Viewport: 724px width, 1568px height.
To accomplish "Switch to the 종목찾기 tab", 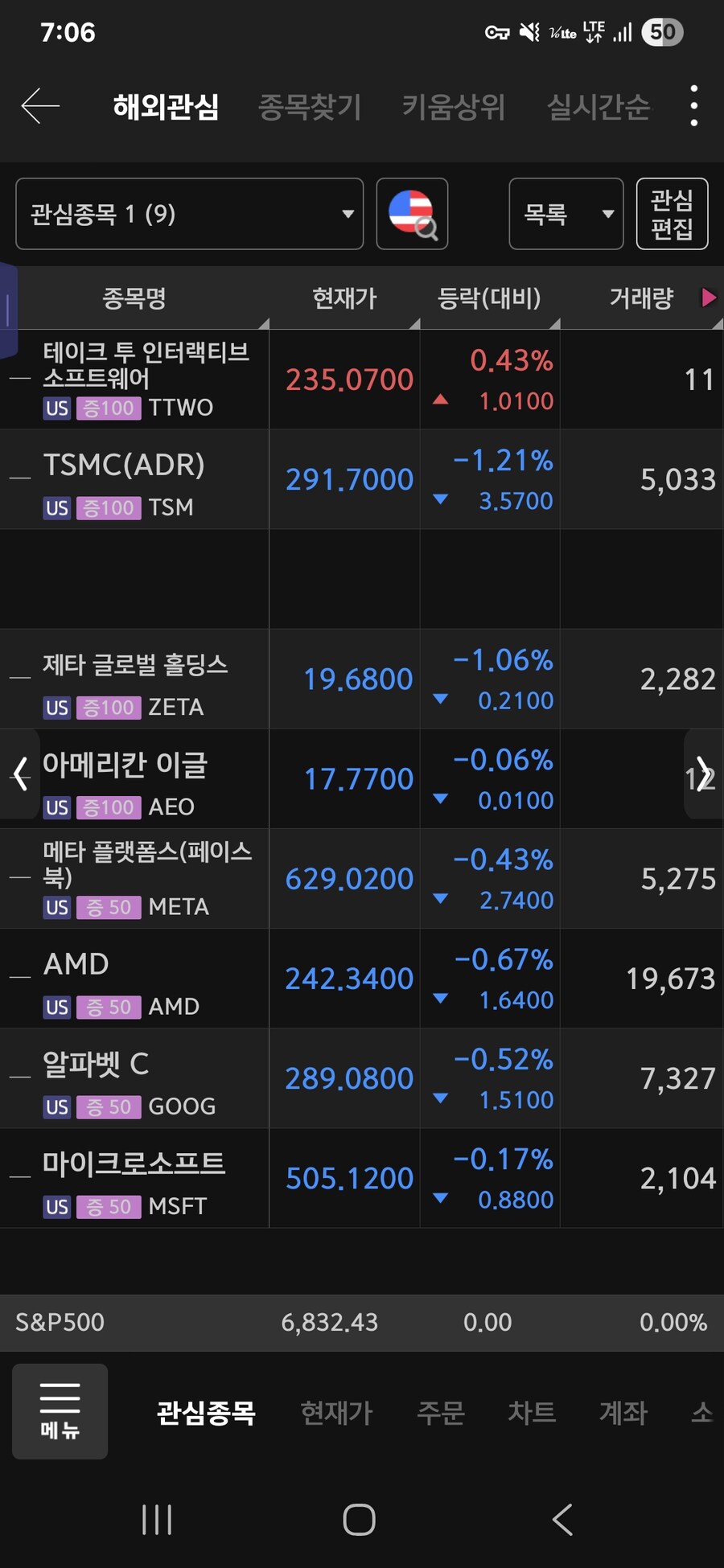I will (311, 105).
